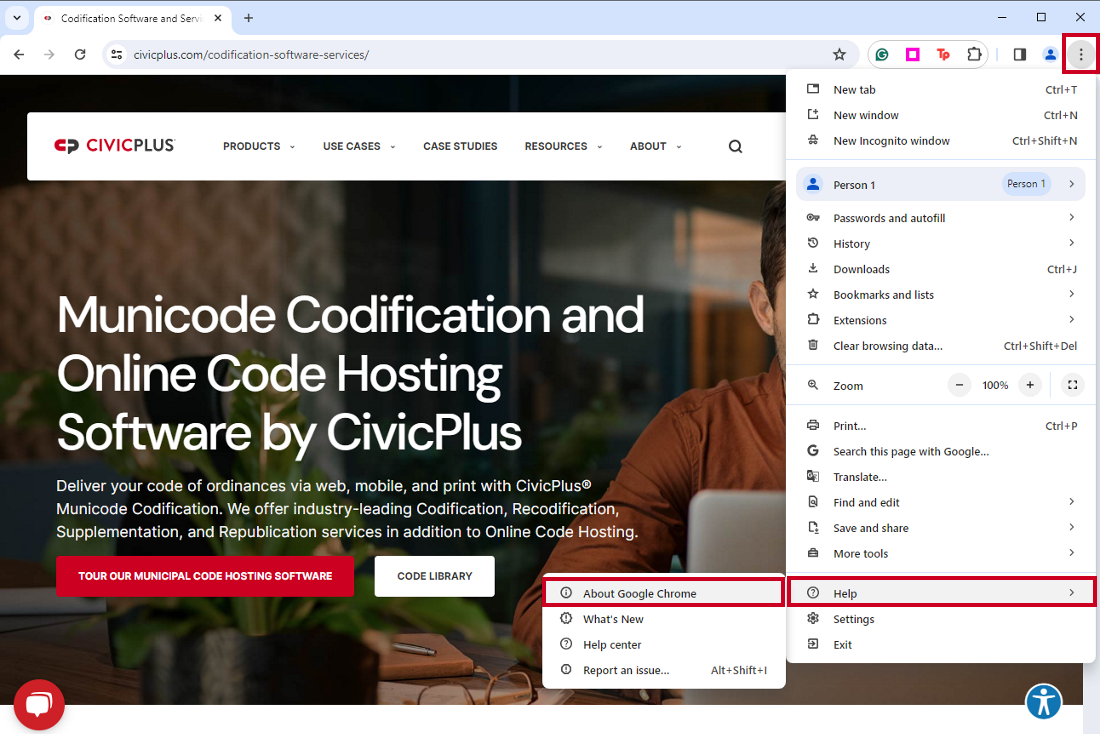Screen dimensions: 1100x734
Task: Click the CivicPlus logo
Action: [114, 145]
